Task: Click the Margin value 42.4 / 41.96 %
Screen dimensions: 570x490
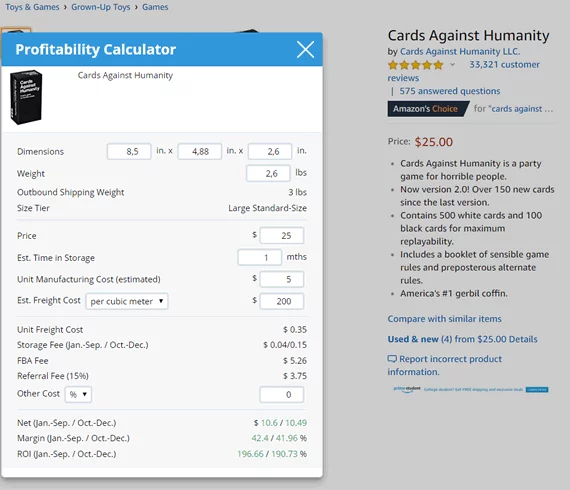Action: coord(279,438)
